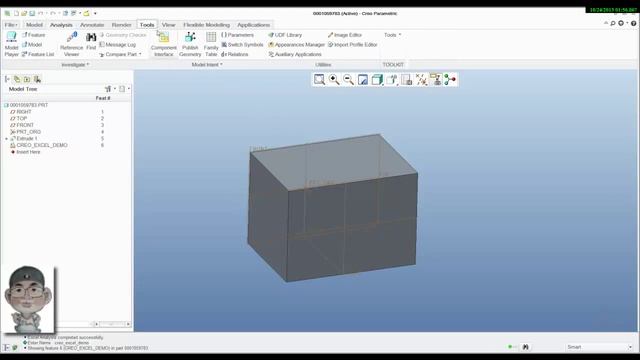Open Folder Browser navigator icon
Image resolution: width=640 pixels, height=360 pixels.
pyautogui.click(x=27, y=79)
